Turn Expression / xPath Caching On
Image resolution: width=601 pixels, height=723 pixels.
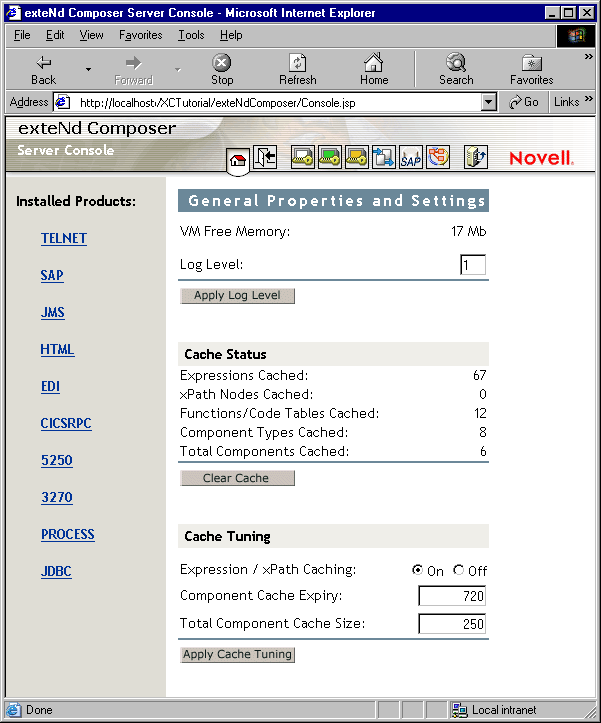click(x=417, y=570)
